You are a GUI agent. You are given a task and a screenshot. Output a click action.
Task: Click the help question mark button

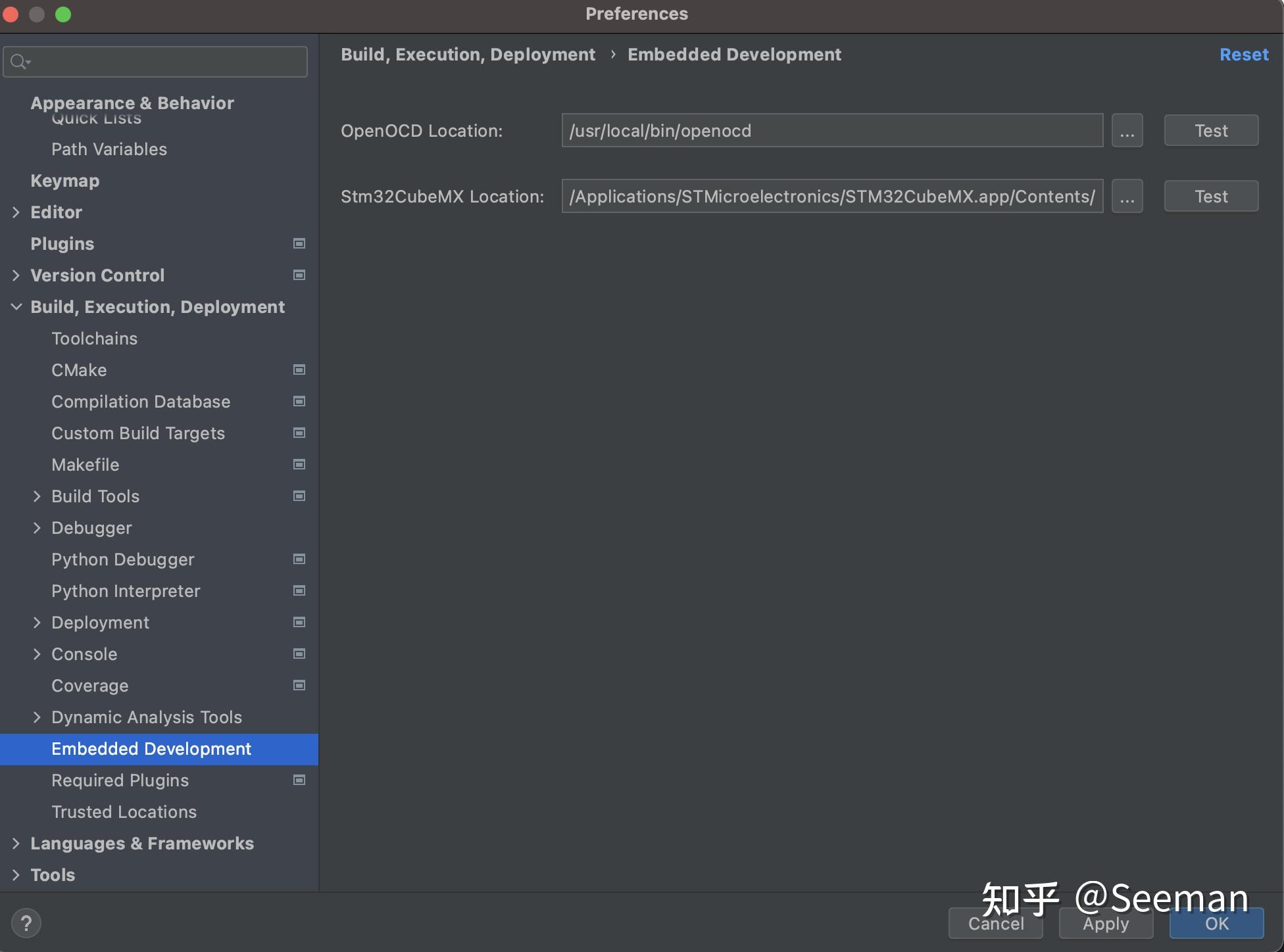tap(26, 923)
